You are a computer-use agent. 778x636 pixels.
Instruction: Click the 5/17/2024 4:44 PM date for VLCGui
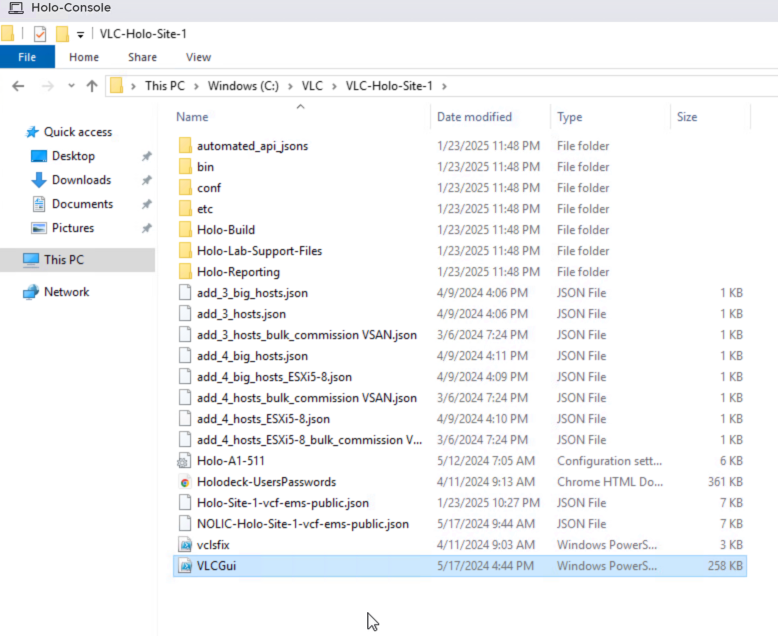(485, 566)
